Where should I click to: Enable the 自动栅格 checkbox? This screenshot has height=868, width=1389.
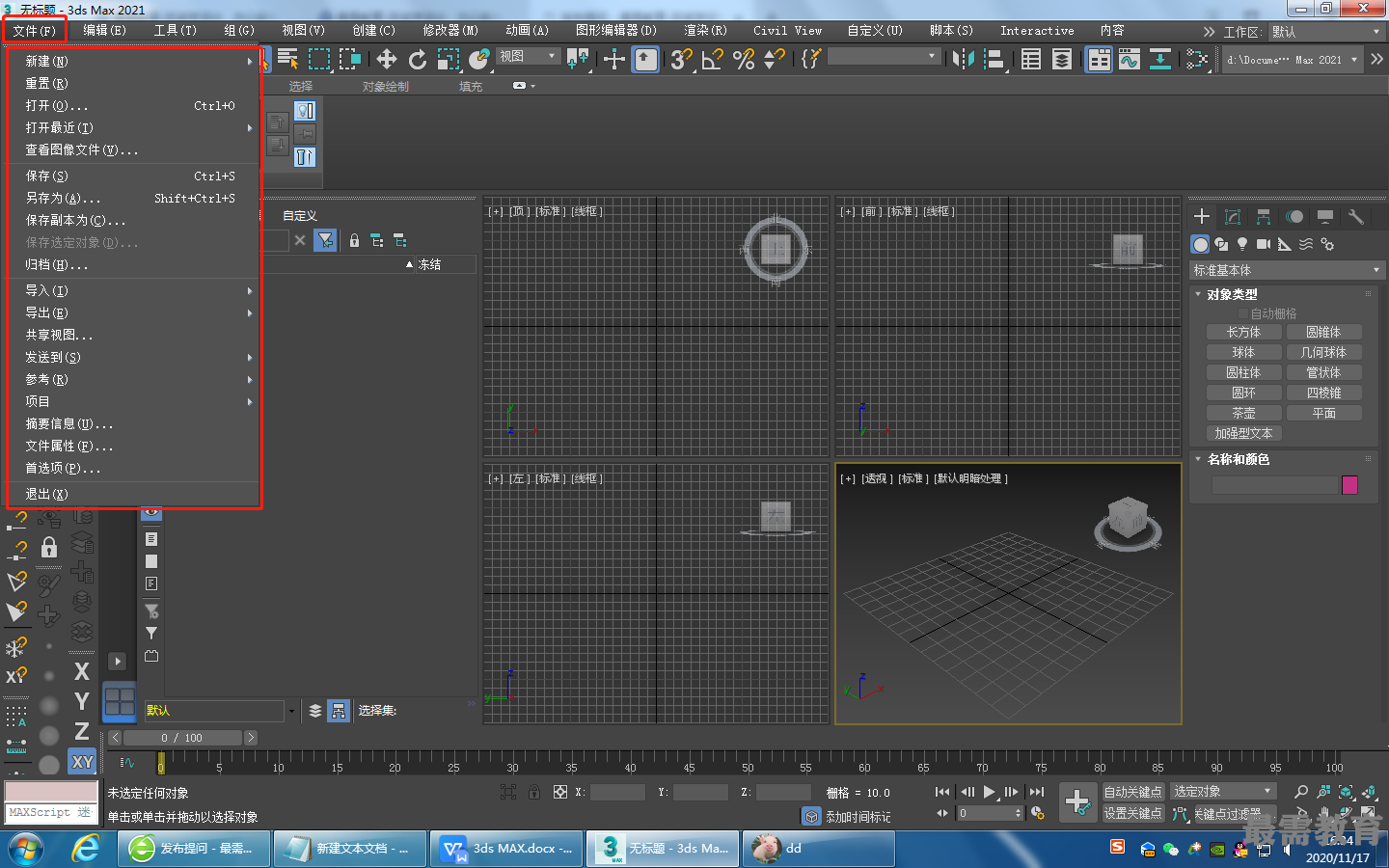point(1243,313)
